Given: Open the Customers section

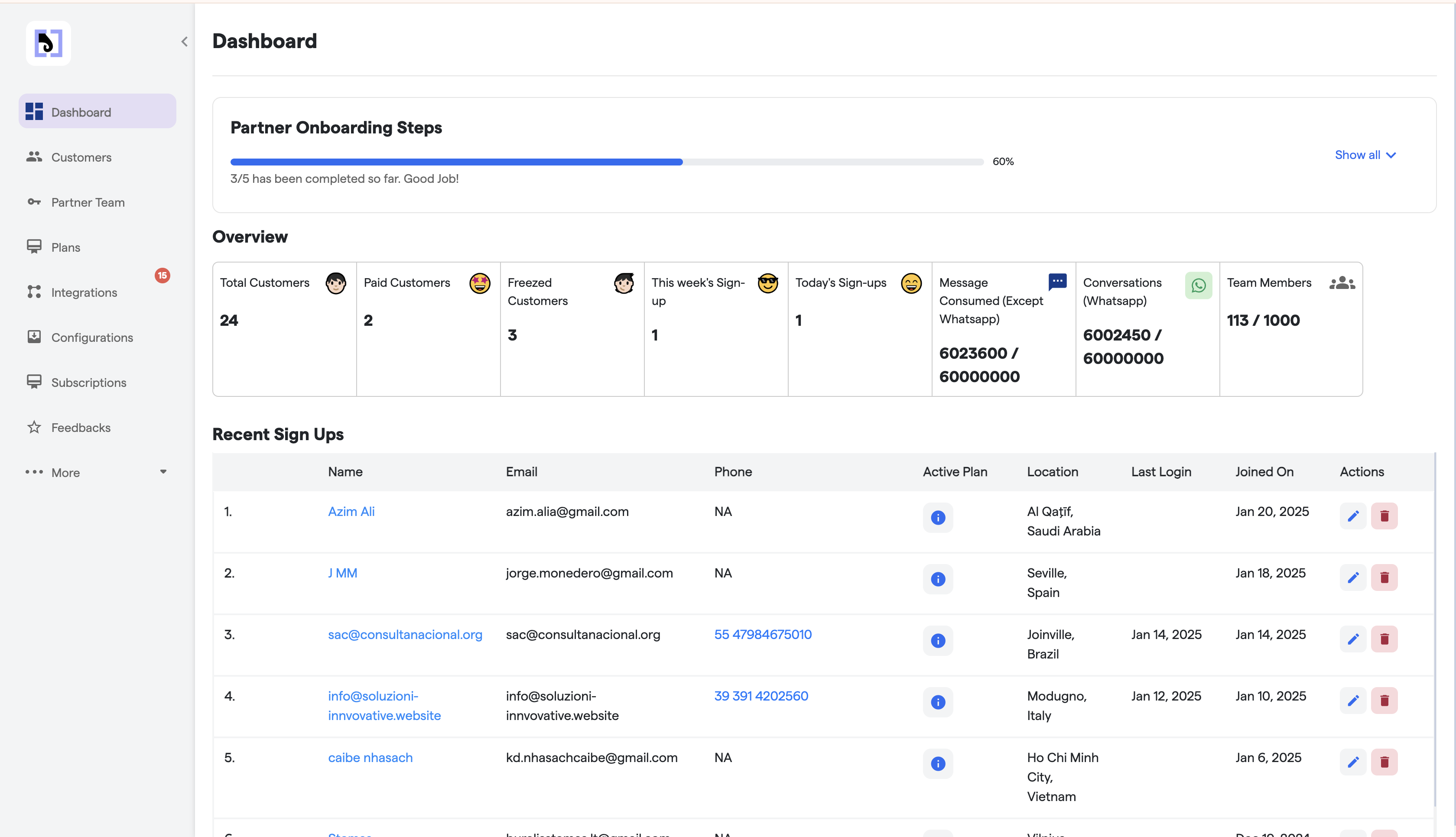Looking at the screenshot, I should coord(81,157).
